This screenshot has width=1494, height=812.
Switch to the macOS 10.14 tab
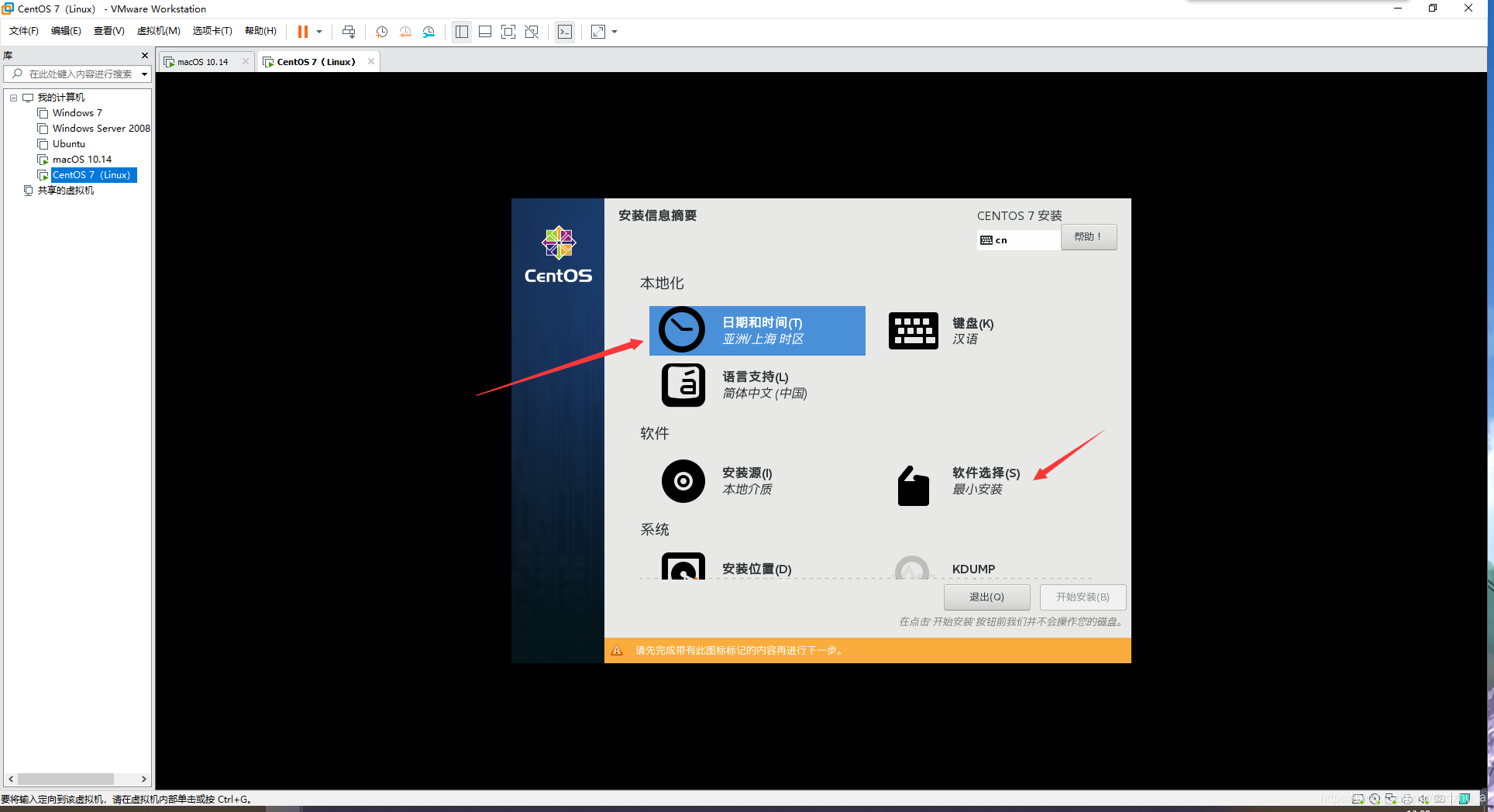coord(202,62)
